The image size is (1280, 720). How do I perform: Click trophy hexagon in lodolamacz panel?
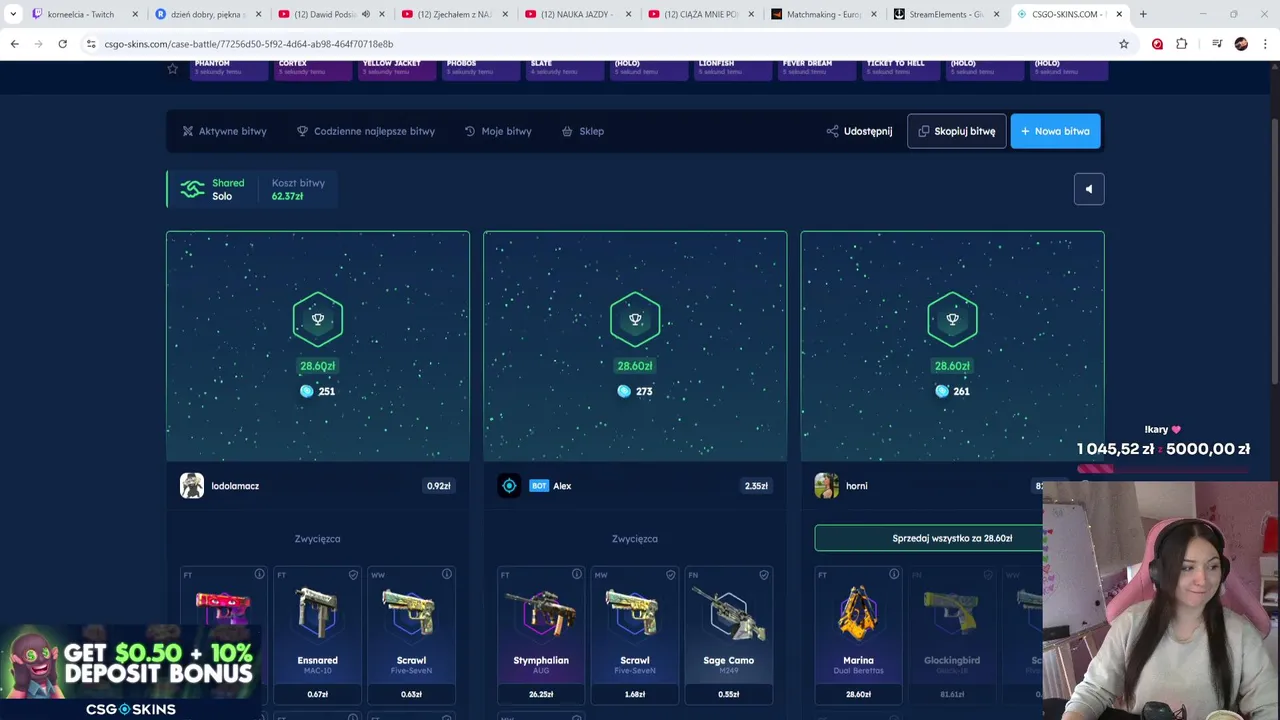(x=318, y=319)
